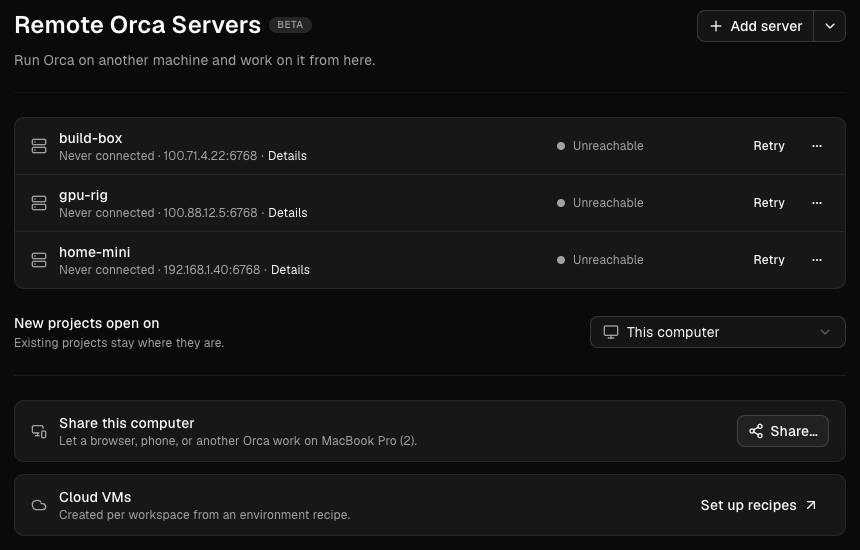Screen dimensions: 860x550
Task: Open more options menu for gpu-rig
Action: click(817, 203)
